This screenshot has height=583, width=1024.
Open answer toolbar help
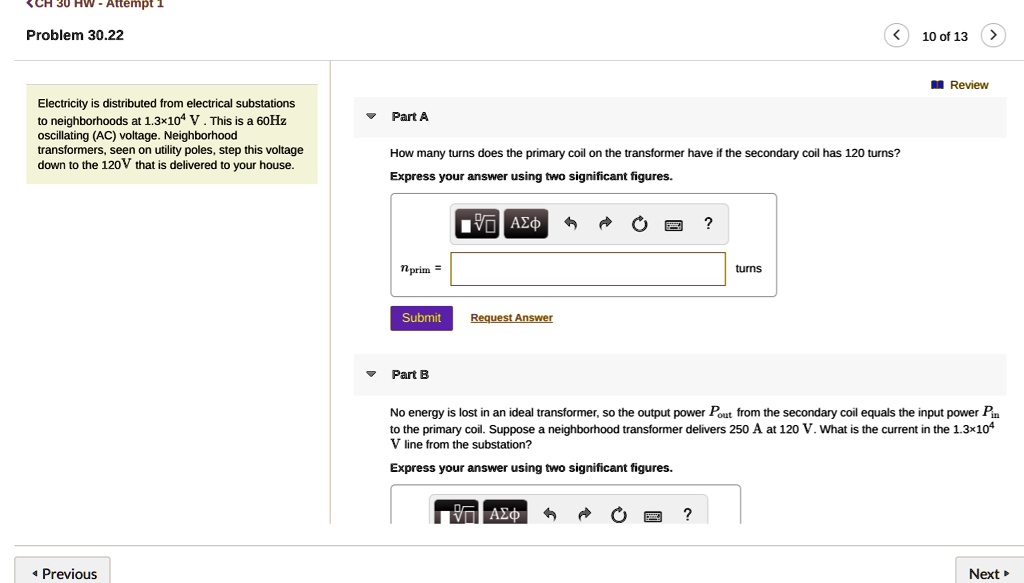pos(708,223)
